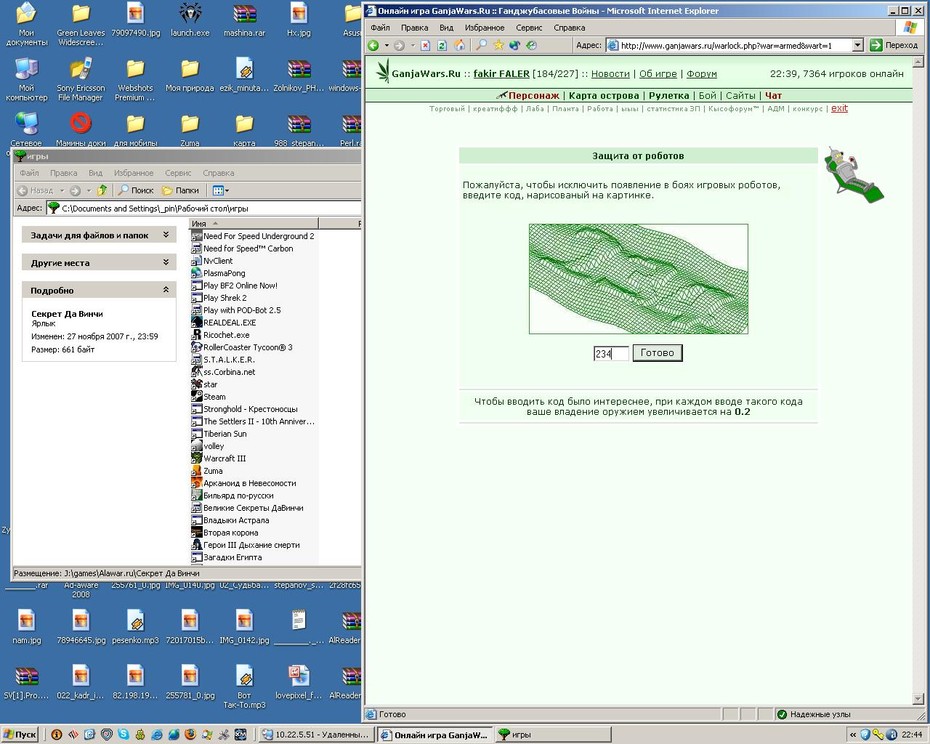Show hidden tray icons chevron

coord(853,735)
